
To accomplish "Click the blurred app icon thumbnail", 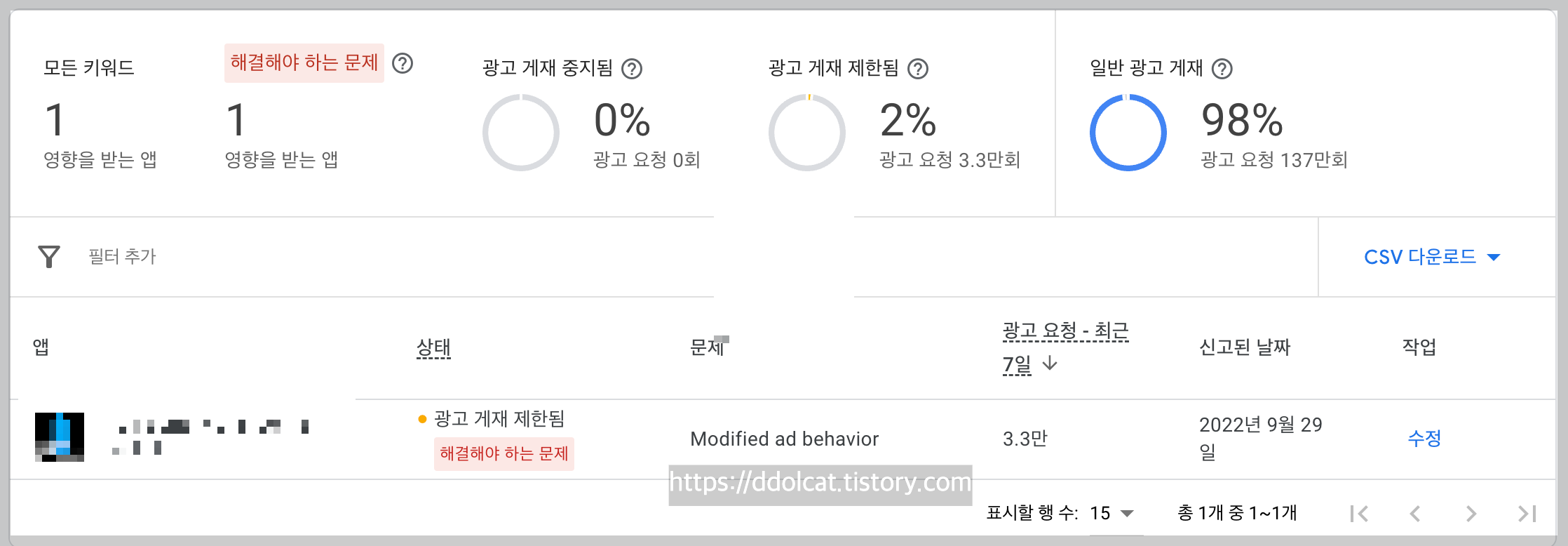I will 60,437.
